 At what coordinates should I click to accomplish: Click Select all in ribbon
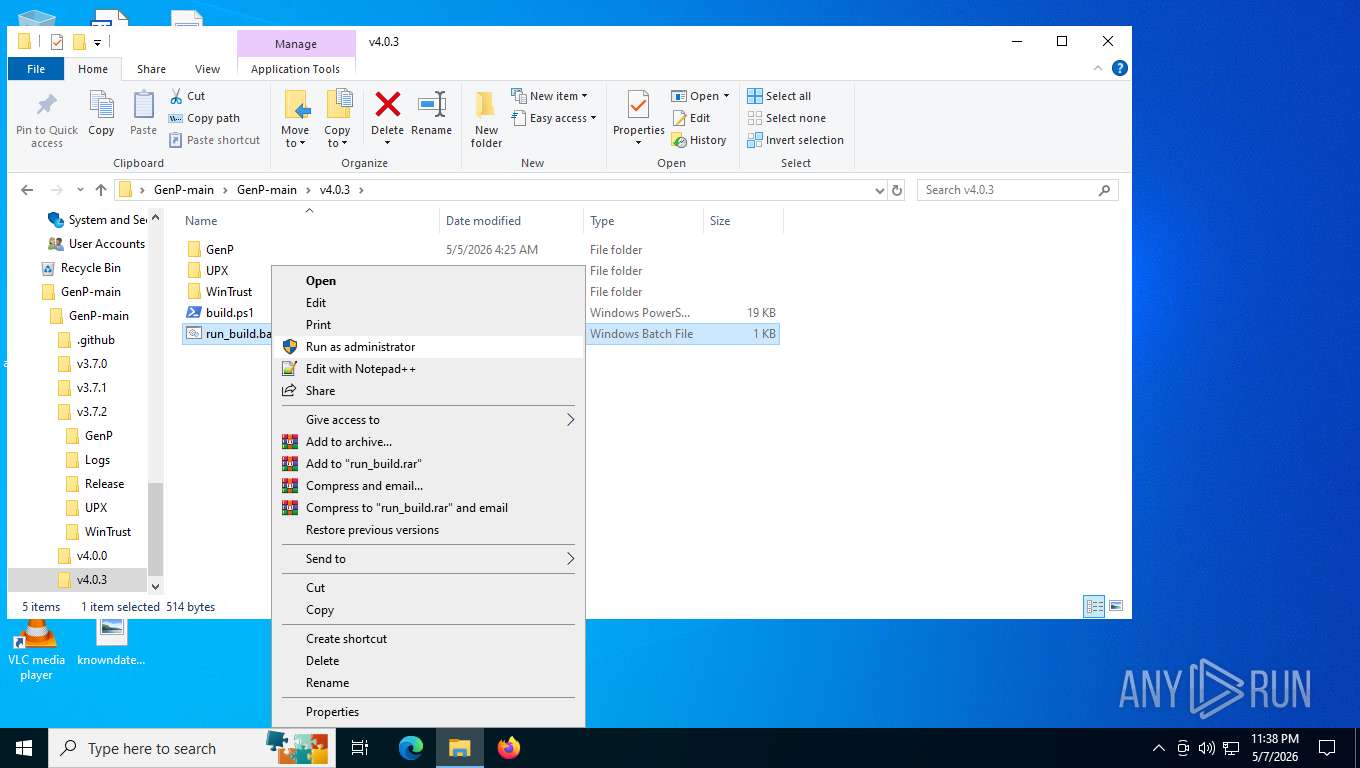click(779, 96)
